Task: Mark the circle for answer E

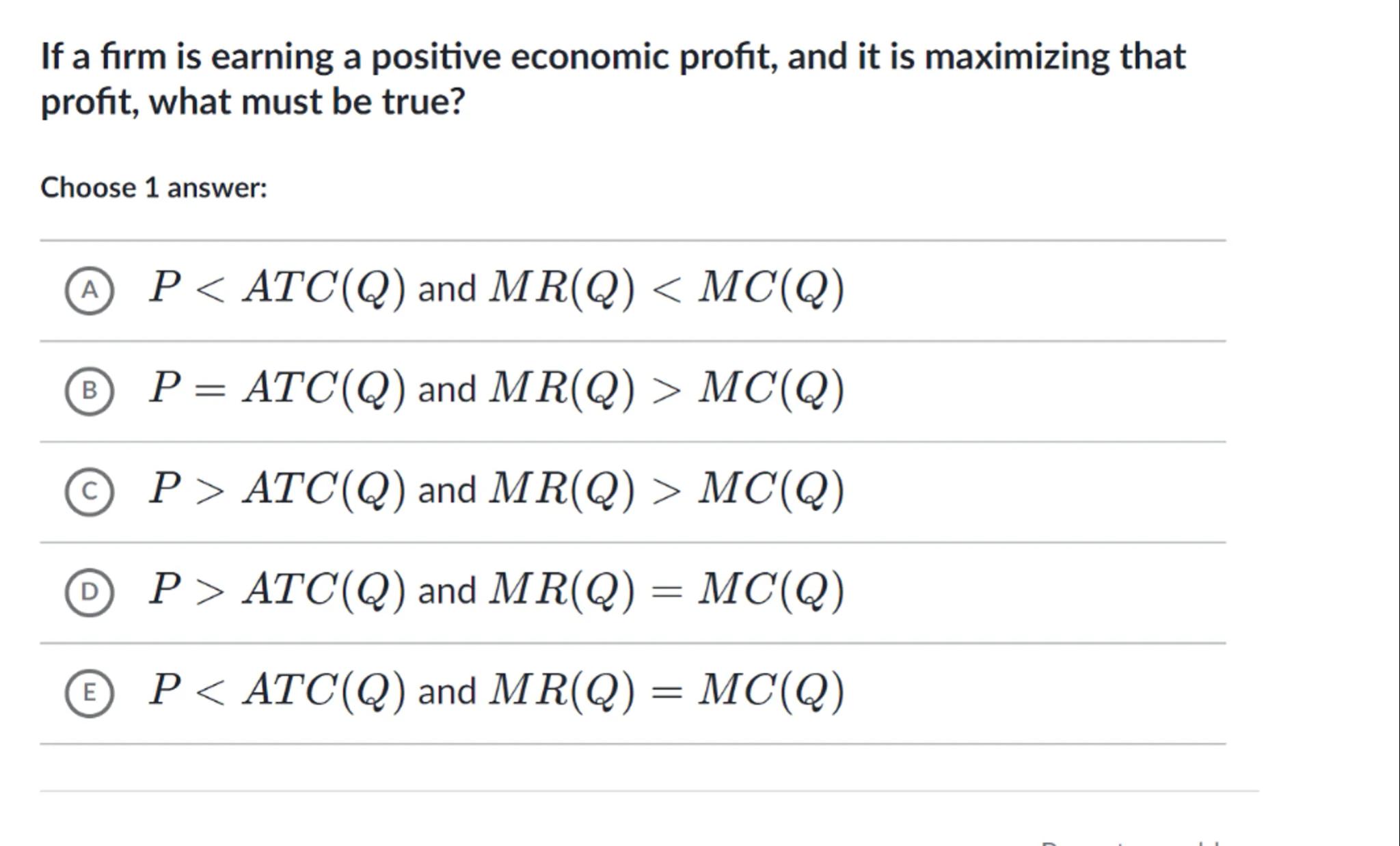Action: tap(90, 693)
